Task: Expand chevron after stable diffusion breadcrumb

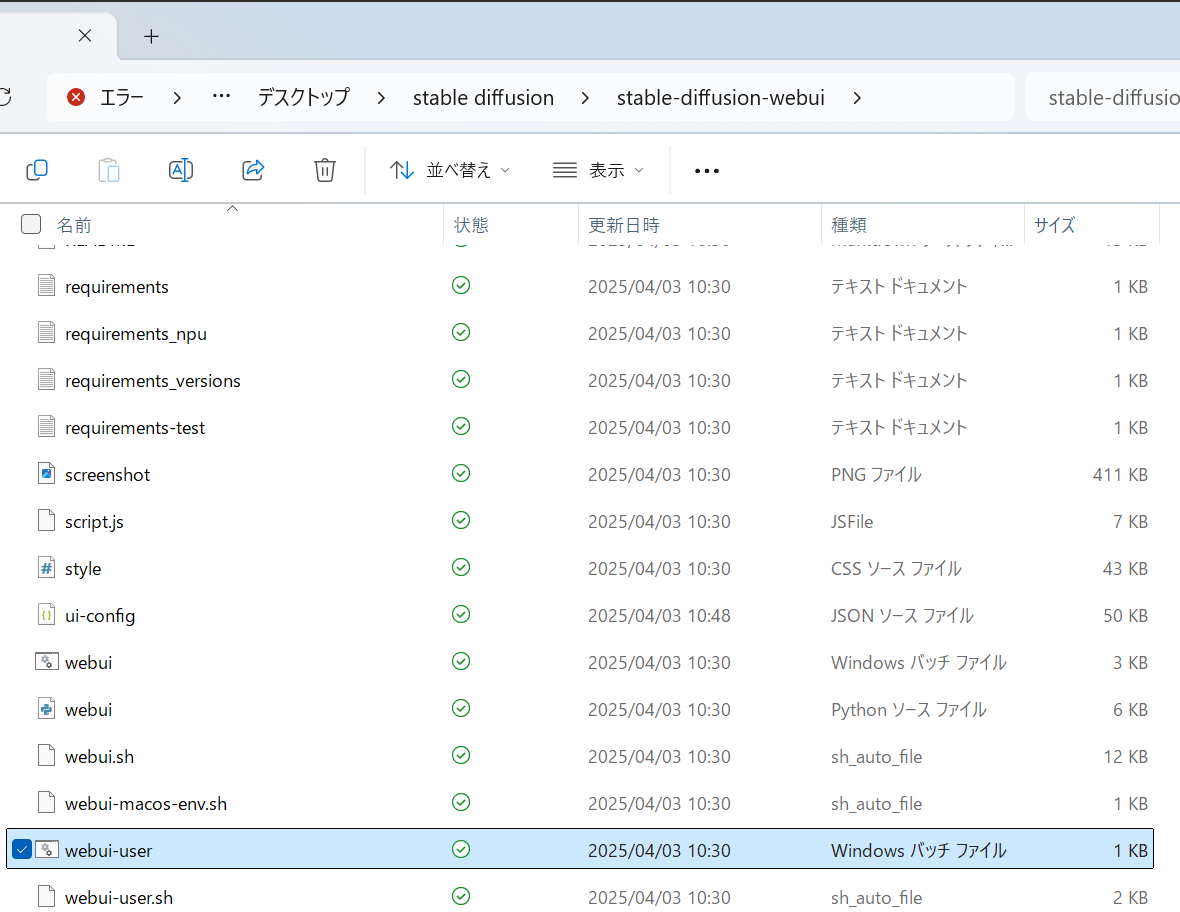Action: point(585,98)
